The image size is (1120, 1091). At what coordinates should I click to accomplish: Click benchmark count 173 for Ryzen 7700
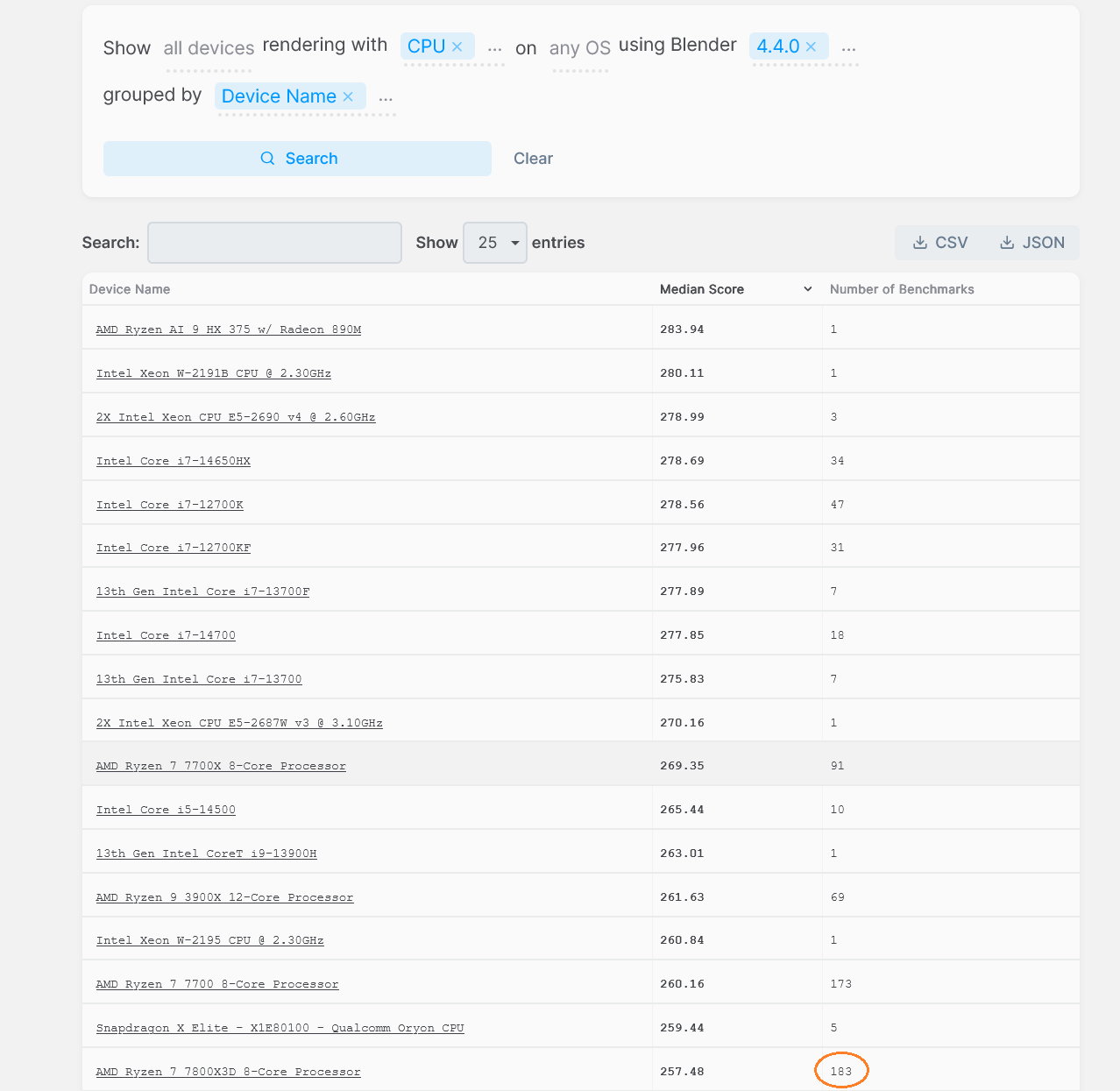tap(840, 984)
